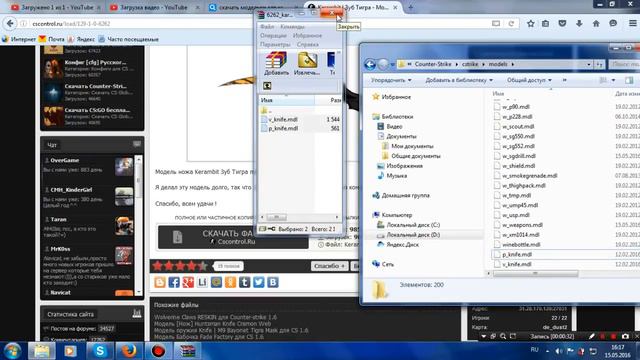Select w_scout.mdl file in Explorer
The image size is (640, 360).
pos(514,127)
